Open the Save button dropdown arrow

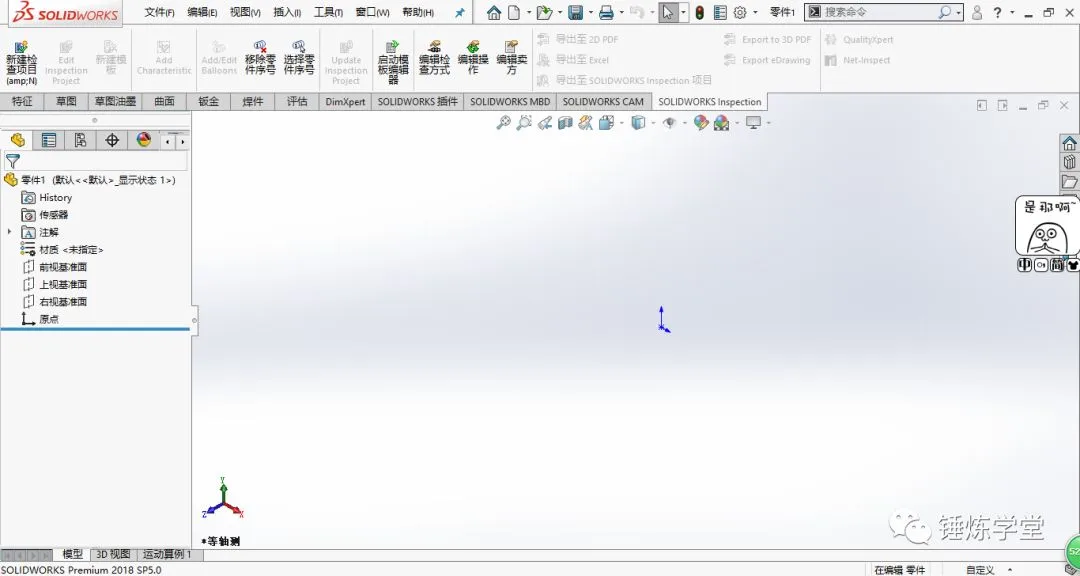590,12
